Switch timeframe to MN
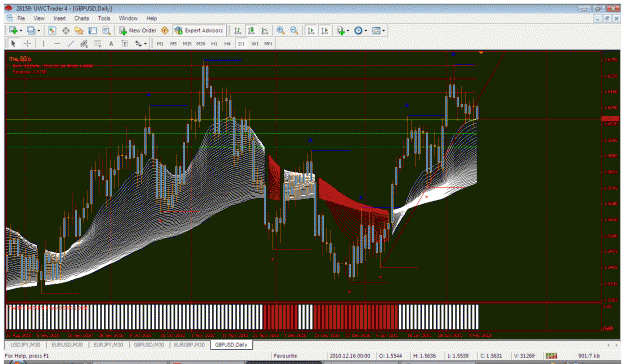The width and height of the screenshot is (625, 364). pos(268,43)
